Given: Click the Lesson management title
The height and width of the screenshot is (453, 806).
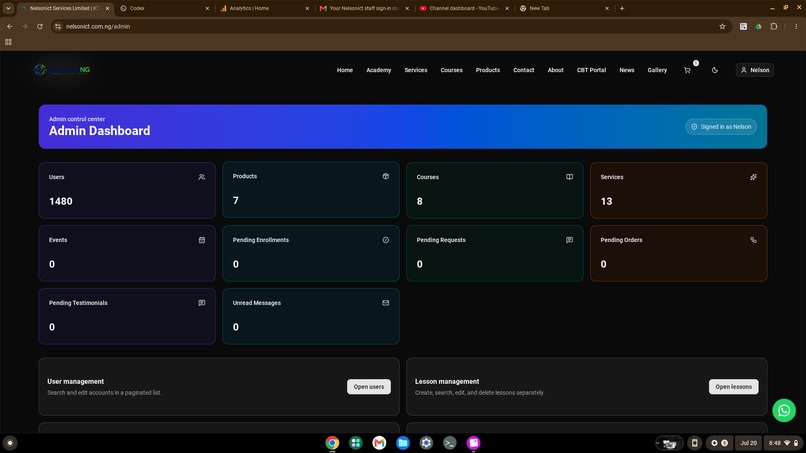Looking at the screenshot, I should click(x=447, y=382).
